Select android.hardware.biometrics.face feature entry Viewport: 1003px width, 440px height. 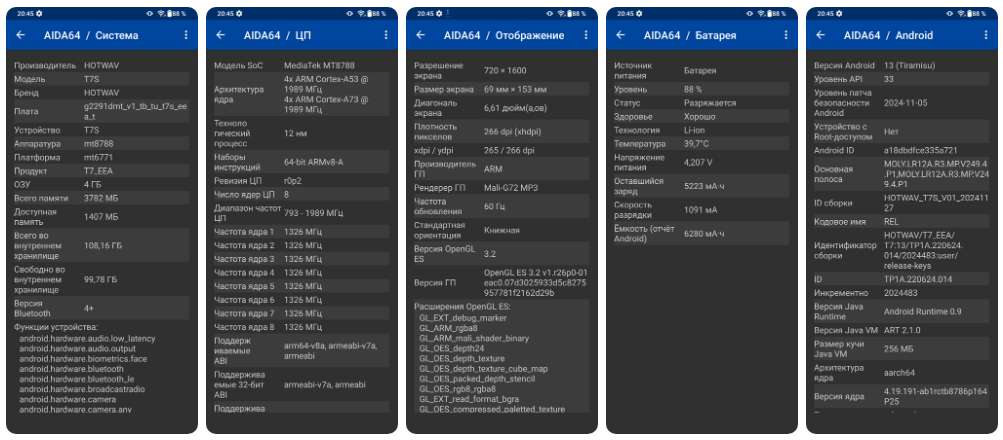click(83, 359)
